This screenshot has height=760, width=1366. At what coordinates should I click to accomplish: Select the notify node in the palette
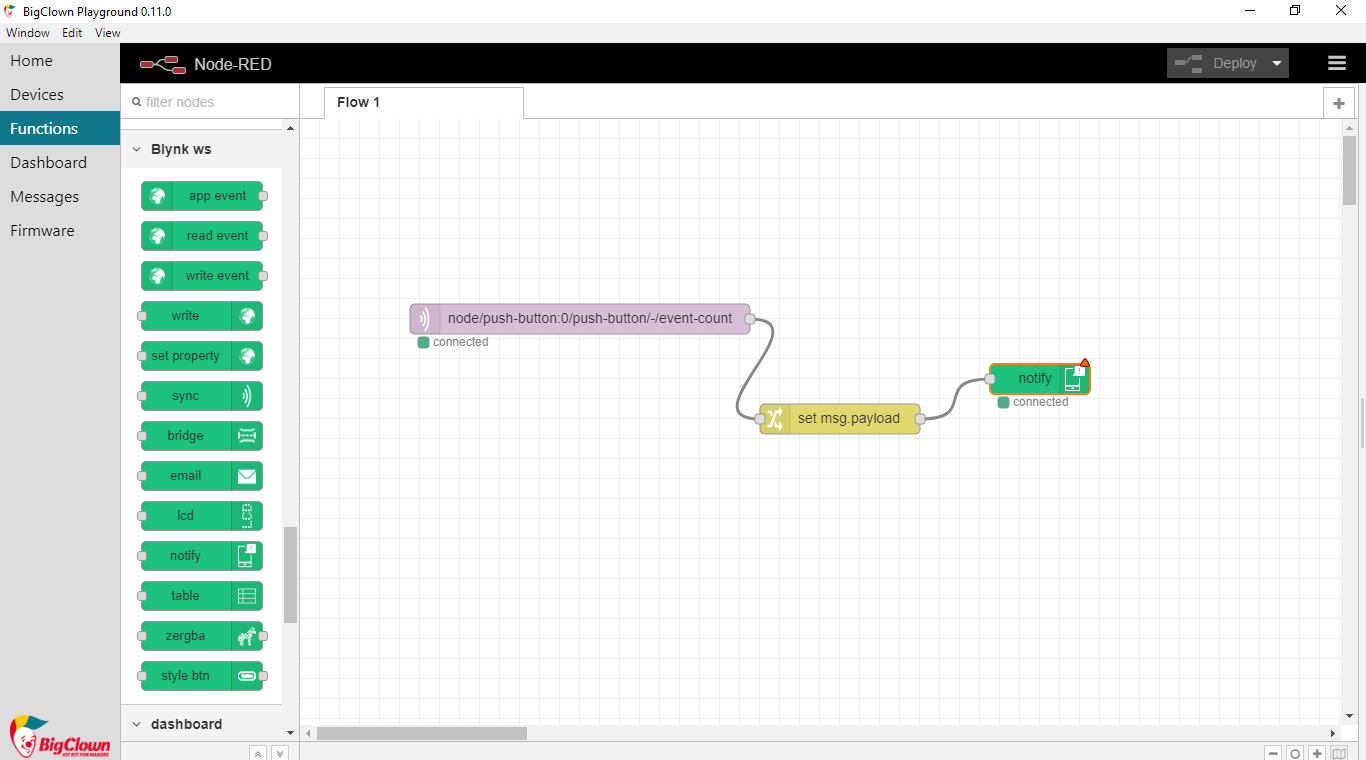pos(202,556)
